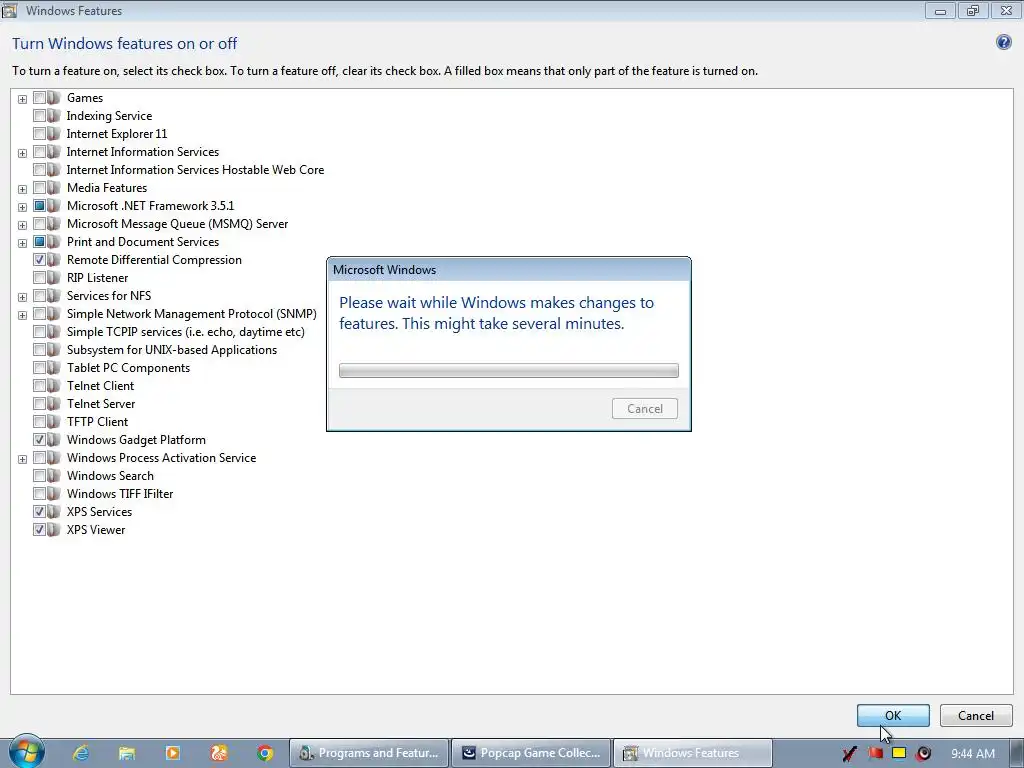Viewport: 1024px width, 768px height.
Task: Click the Show desktop strip
Action: click(x=1017, y=753)
